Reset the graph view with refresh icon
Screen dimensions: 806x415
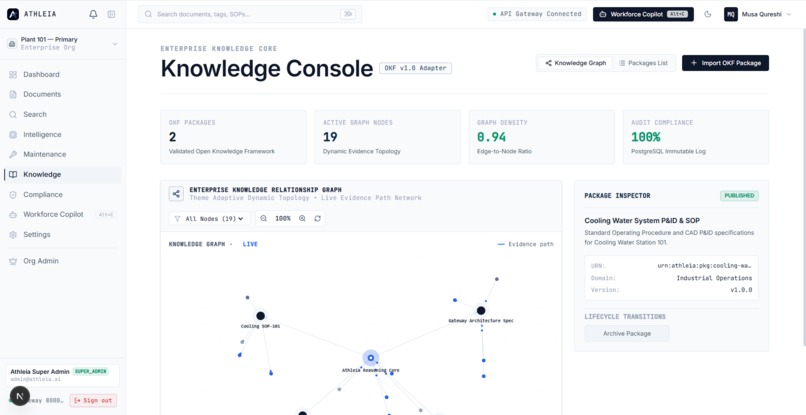click(318, 219)
